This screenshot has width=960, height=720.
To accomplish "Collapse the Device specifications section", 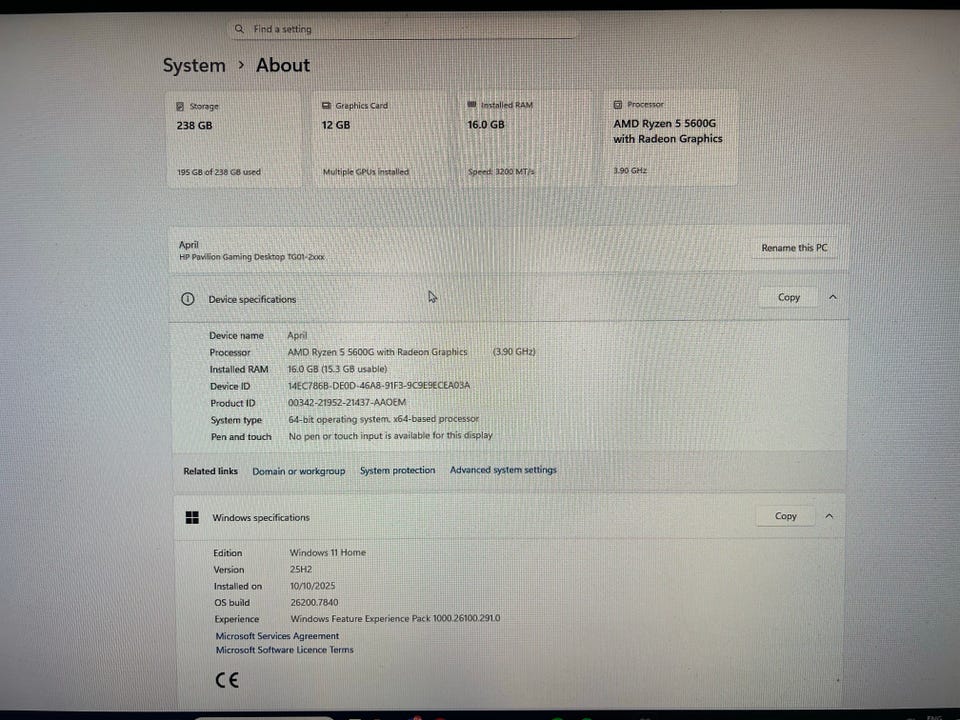I will click(x=833, y=298).
